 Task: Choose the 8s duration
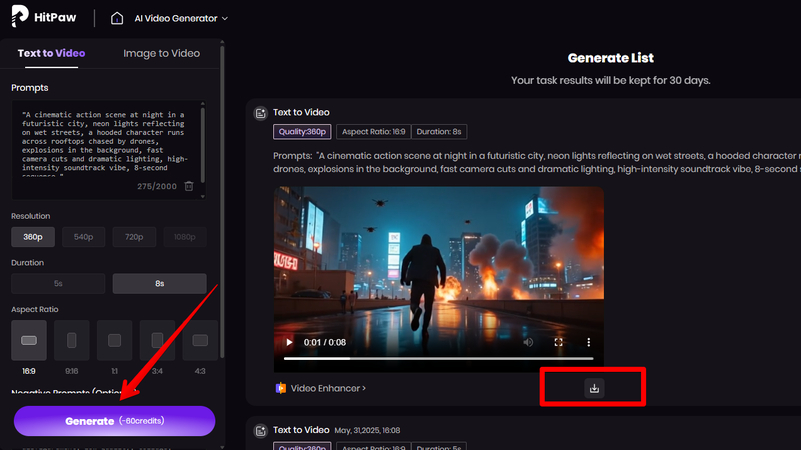coord(159,283)
